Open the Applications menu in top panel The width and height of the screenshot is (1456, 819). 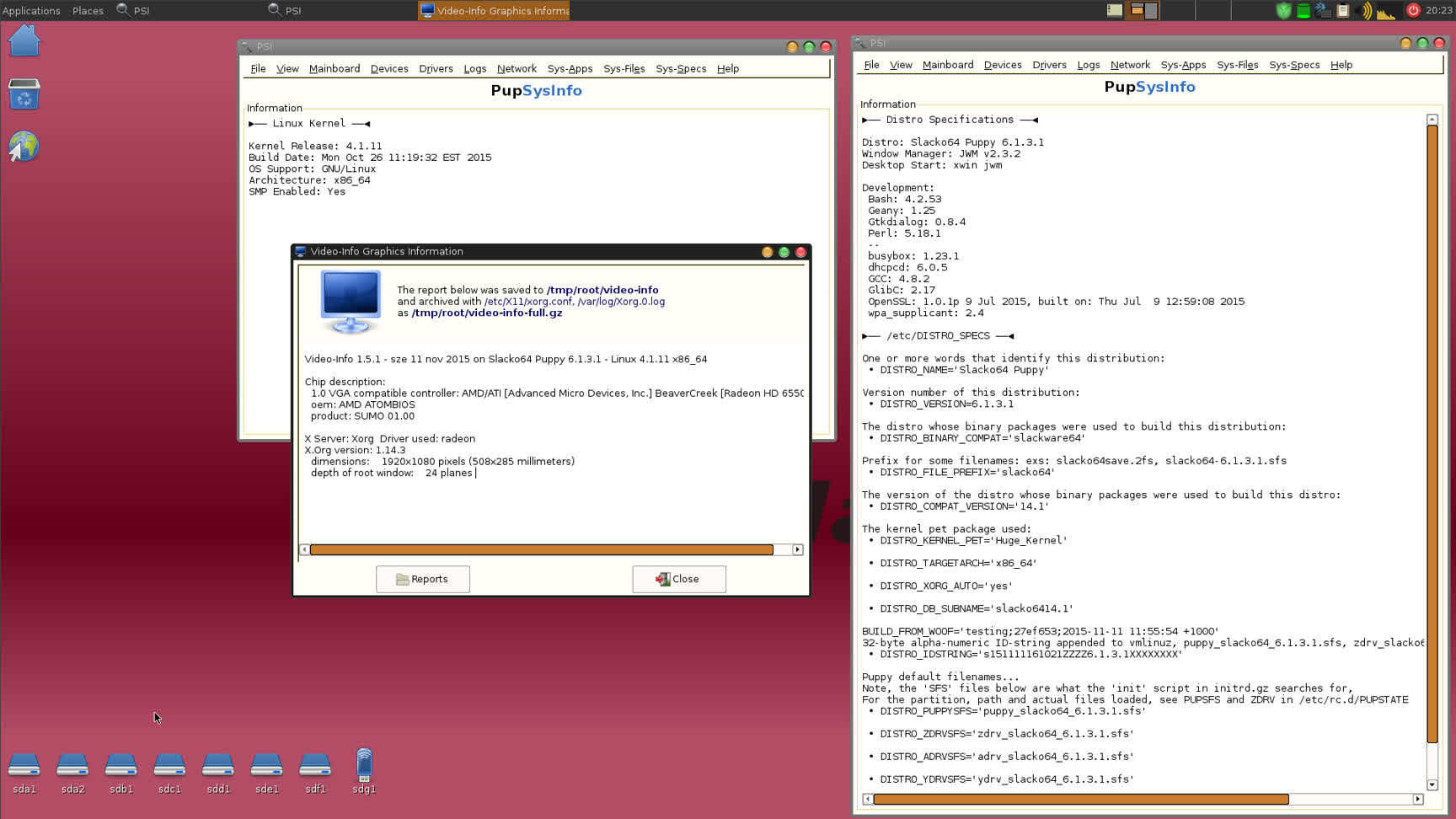pos(31,10)
